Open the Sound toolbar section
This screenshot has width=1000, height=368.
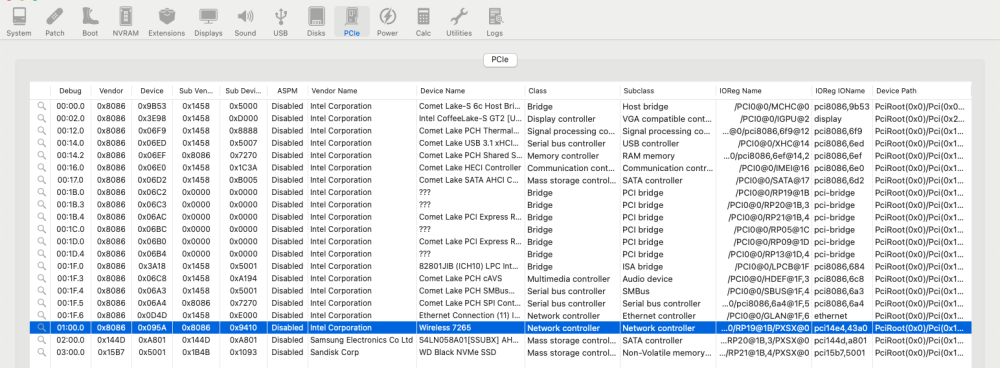pyautogui.click(x=245, y=22)
